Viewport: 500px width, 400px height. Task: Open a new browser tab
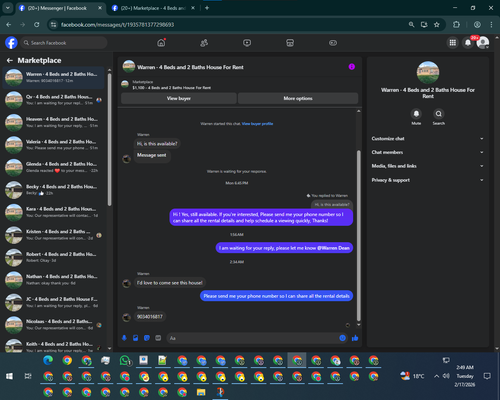click(207, 8)
